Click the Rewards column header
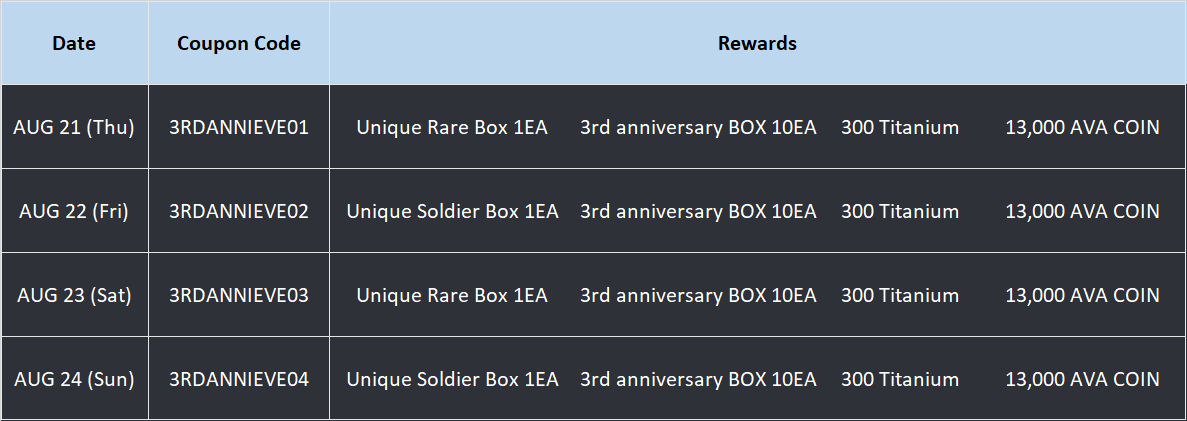 (x=757, y=43)
